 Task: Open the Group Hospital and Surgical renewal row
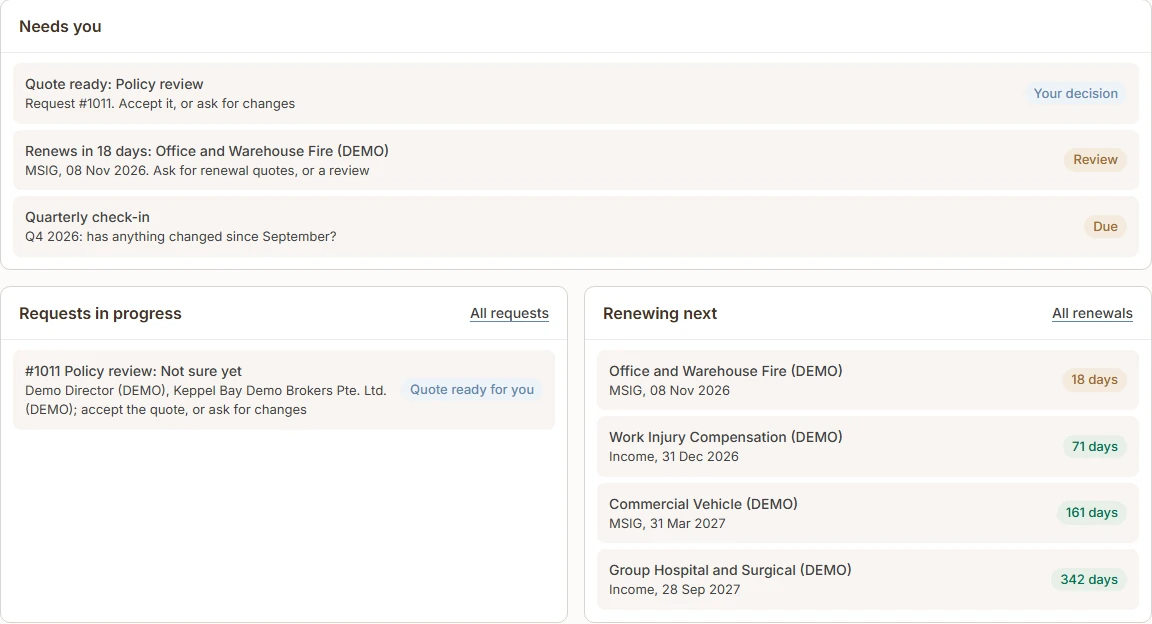point(867,579)
